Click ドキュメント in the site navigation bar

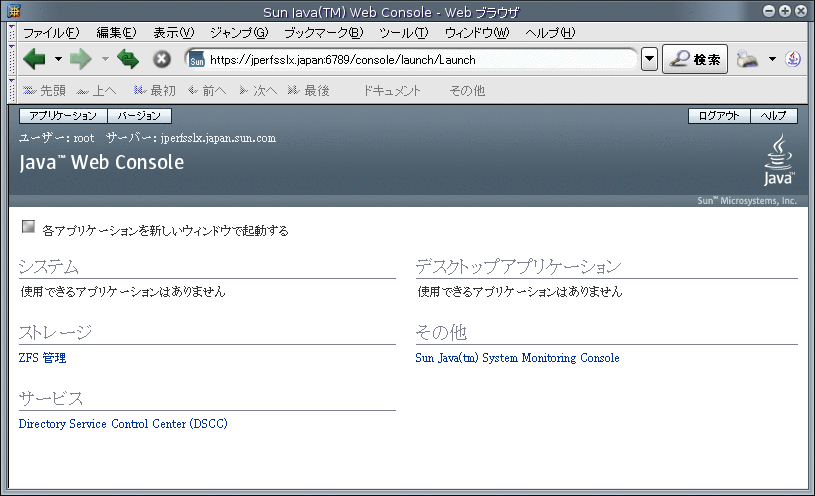click(x=392, y=90)
